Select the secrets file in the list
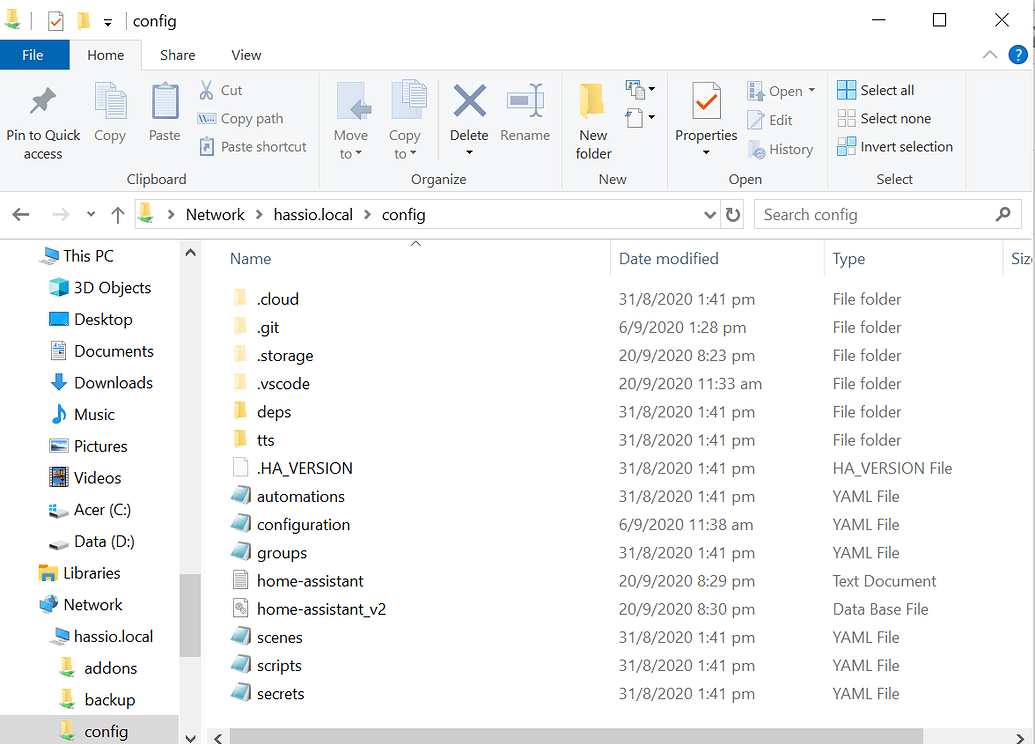The width and height of the screenshot is (1035, 744). 278,693
